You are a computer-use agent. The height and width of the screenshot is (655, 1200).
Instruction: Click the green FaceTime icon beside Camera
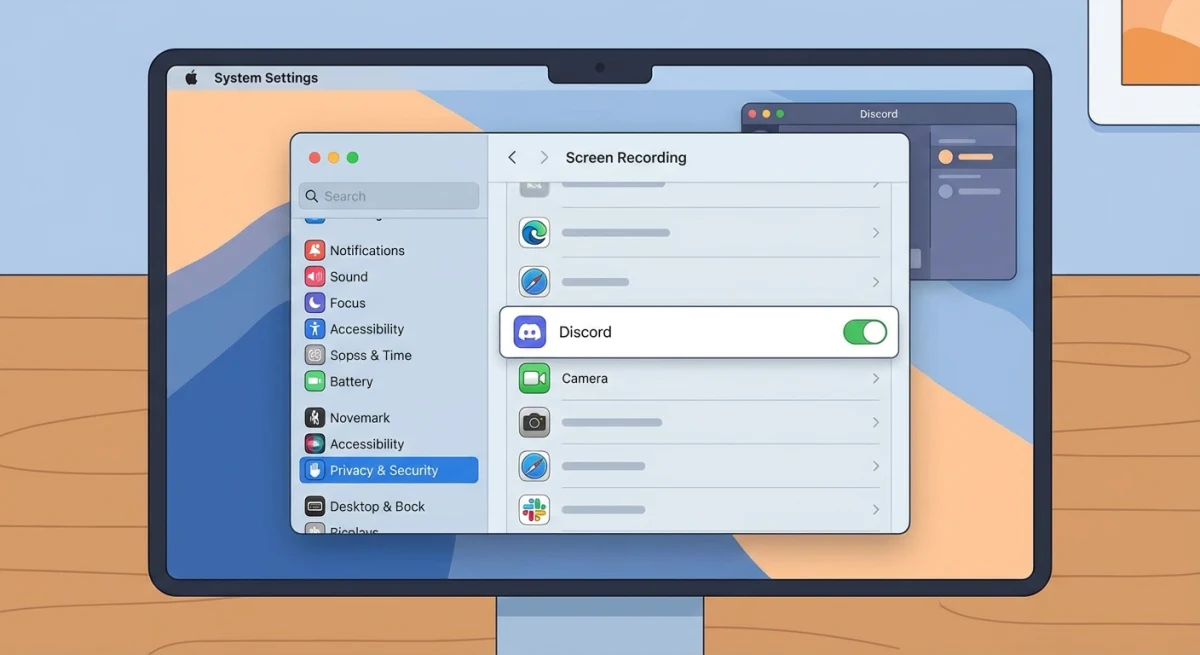coord(534,378)
